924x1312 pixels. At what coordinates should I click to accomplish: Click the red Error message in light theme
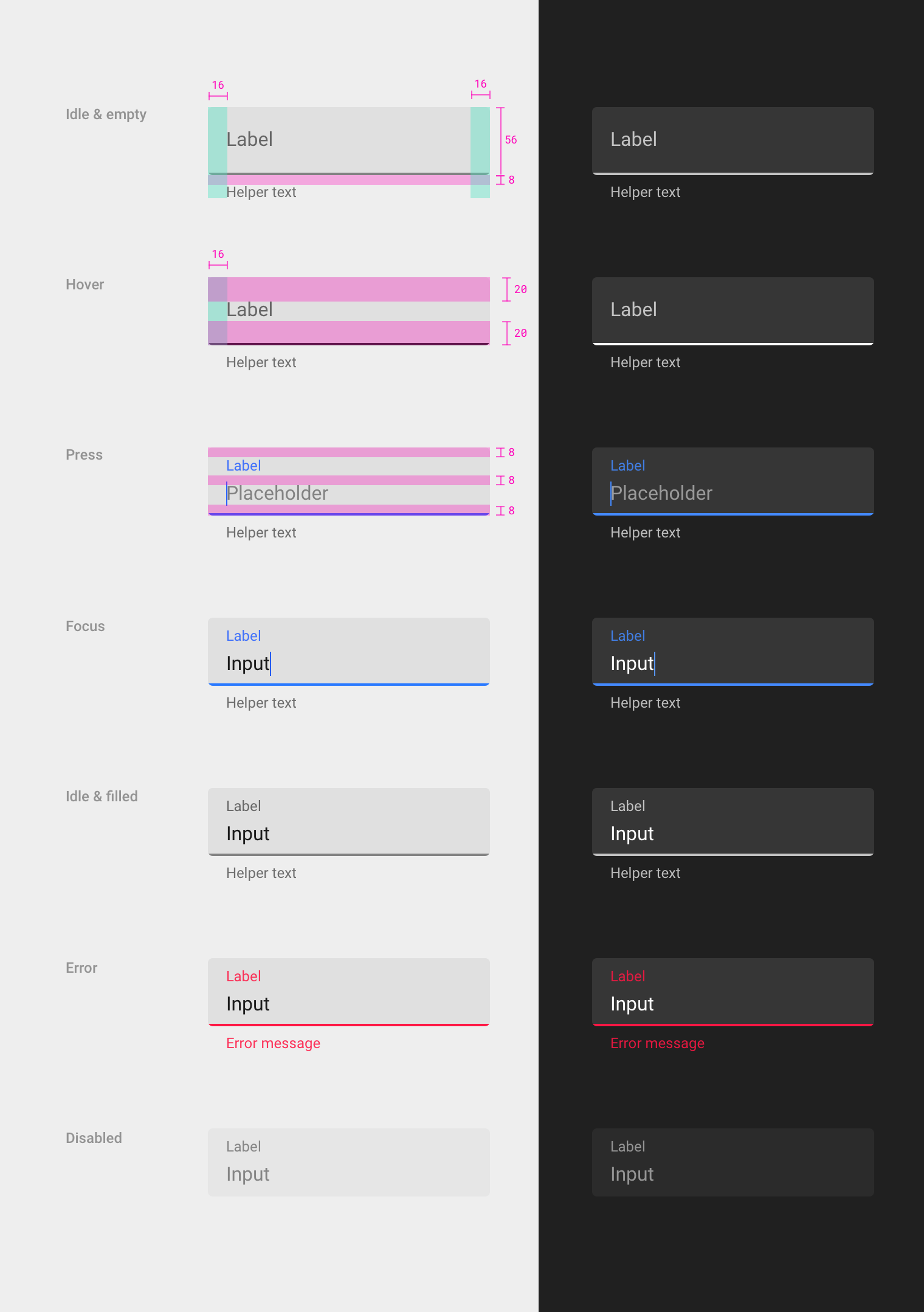coord(273,1043)
